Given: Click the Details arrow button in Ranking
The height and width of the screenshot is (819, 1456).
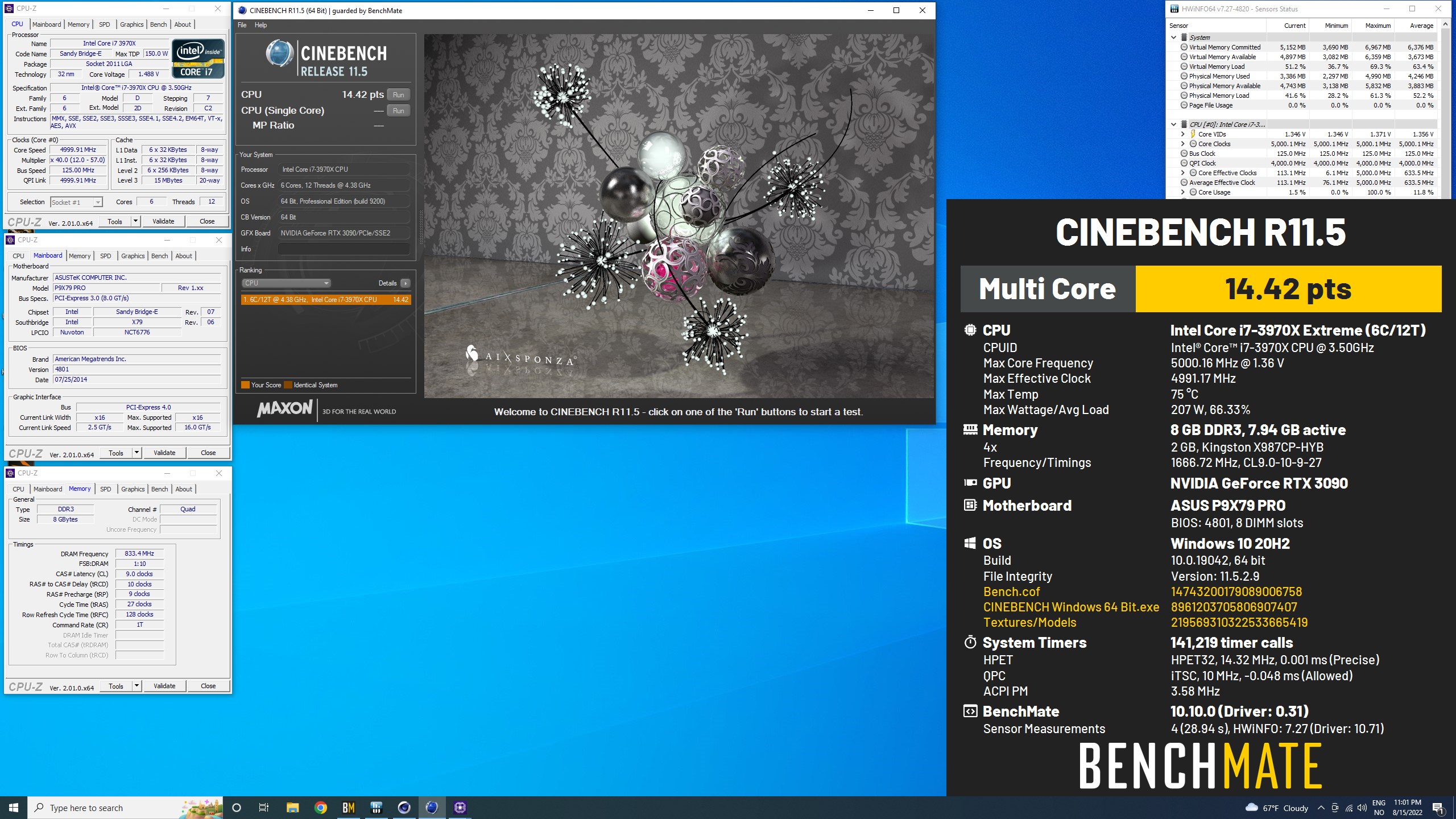Looking at the screenshot, I should coord(405,283).
